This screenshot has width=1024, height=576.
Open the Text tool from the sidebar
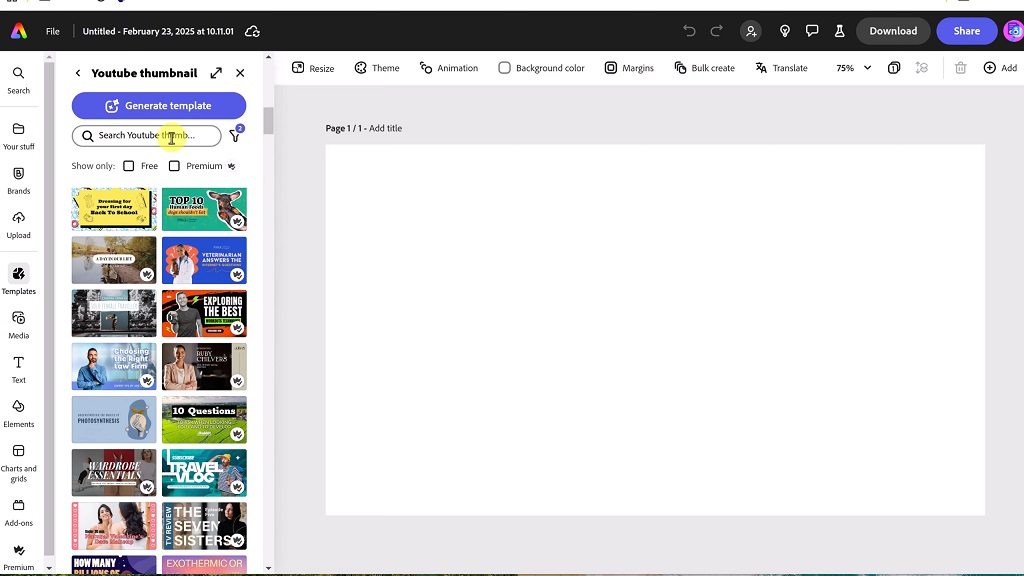[x=19, y=366]
